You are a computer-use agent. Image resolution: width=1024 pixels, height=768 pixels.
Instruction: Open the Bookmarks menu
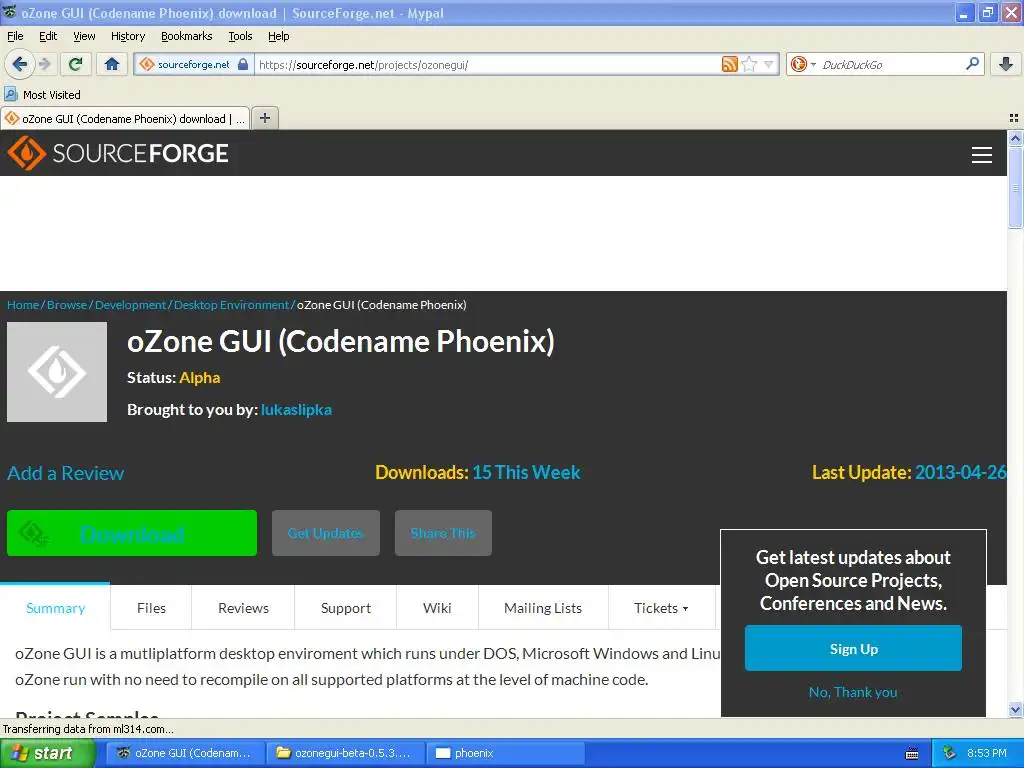(186, 36)
